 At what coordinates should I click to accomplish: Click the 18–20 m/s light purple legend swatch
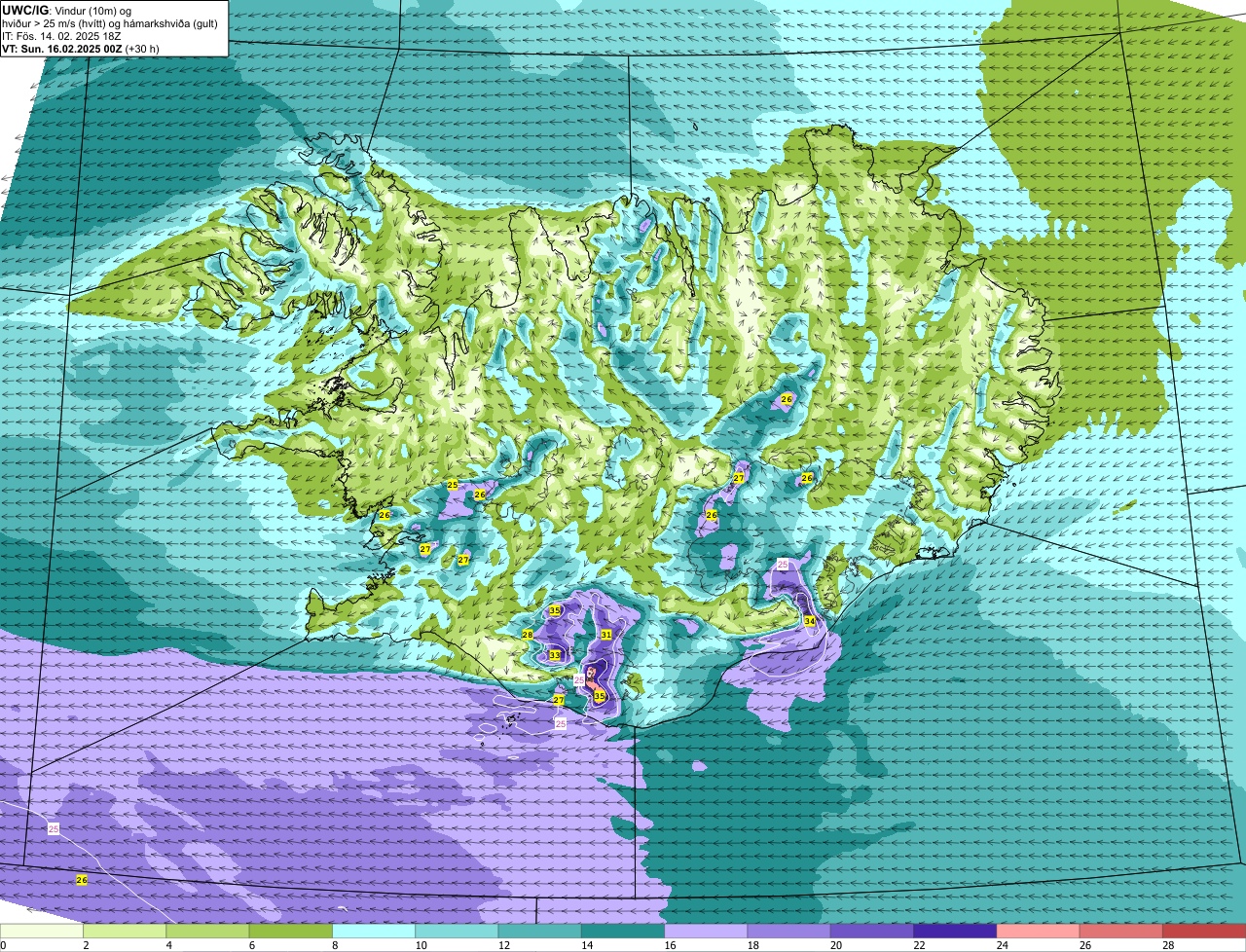[x=789, y=932]
